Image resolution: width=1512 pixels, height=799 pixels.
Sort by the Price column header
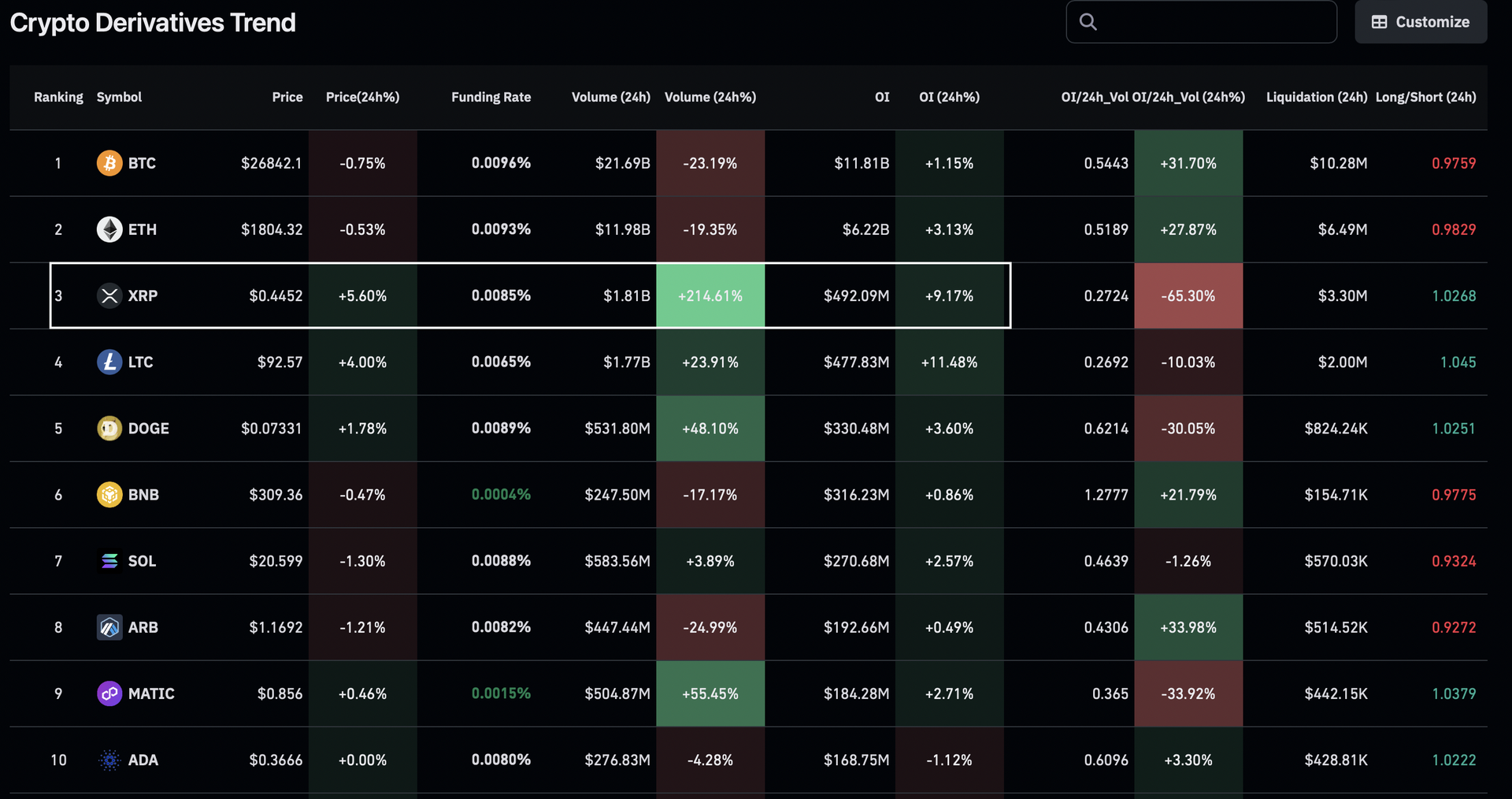(x=287, y=97)
